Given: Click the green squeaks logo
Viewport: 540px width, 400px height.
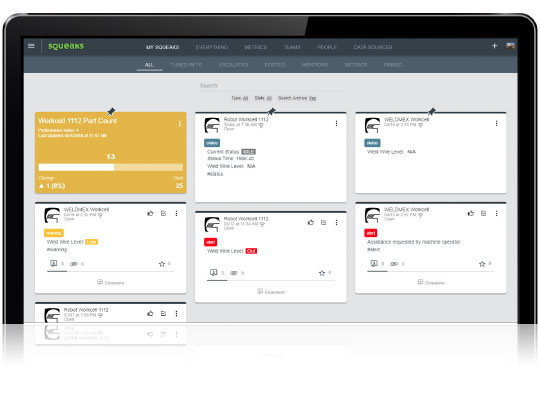Looking at the screenshot, I should pyautogui.click(x=66, y=46).
